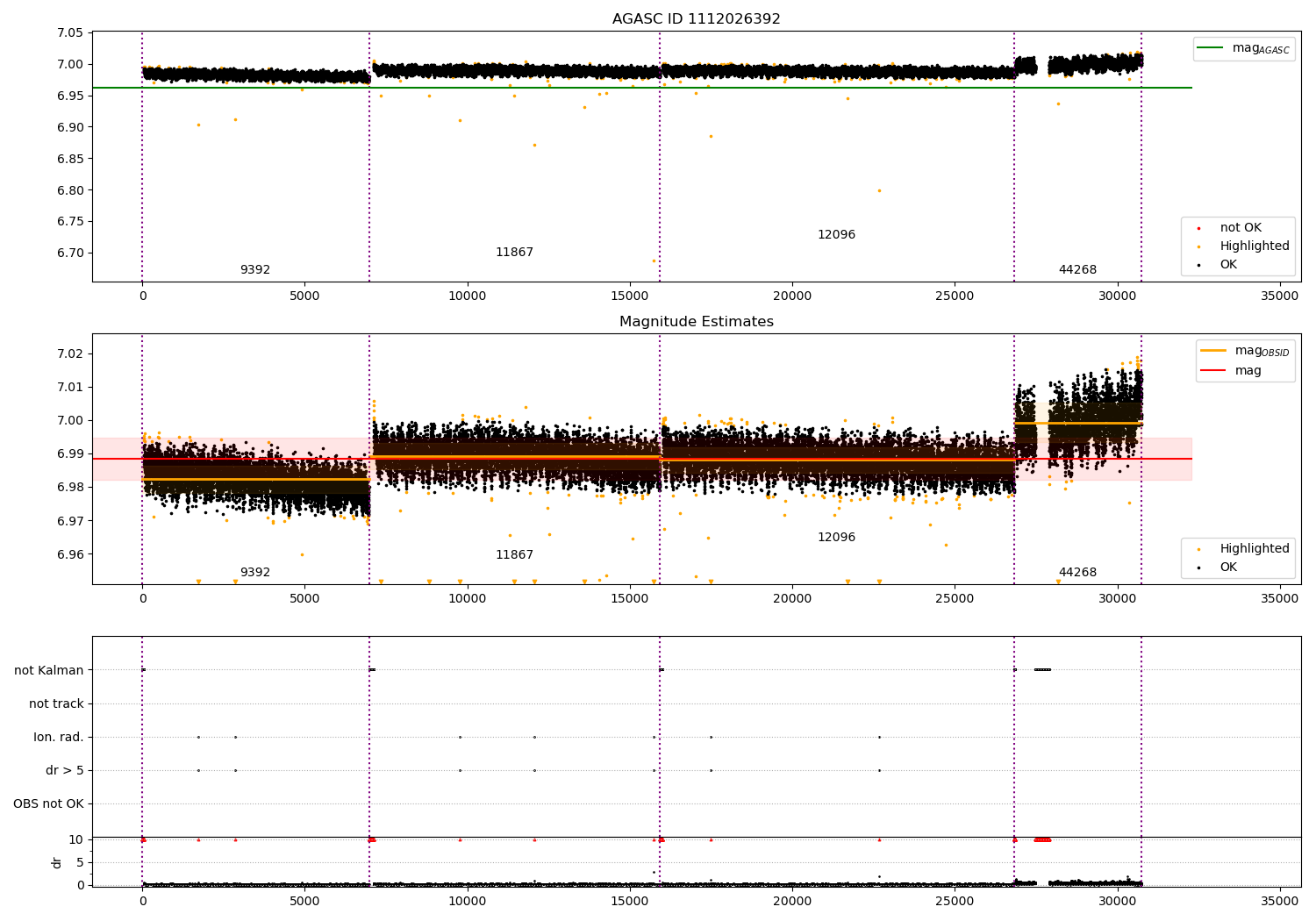The width and height of the screenshot is (1316, 921).
Task: Click x-axis tick '15000' under the top plot
Action: [x=629, y=296]
